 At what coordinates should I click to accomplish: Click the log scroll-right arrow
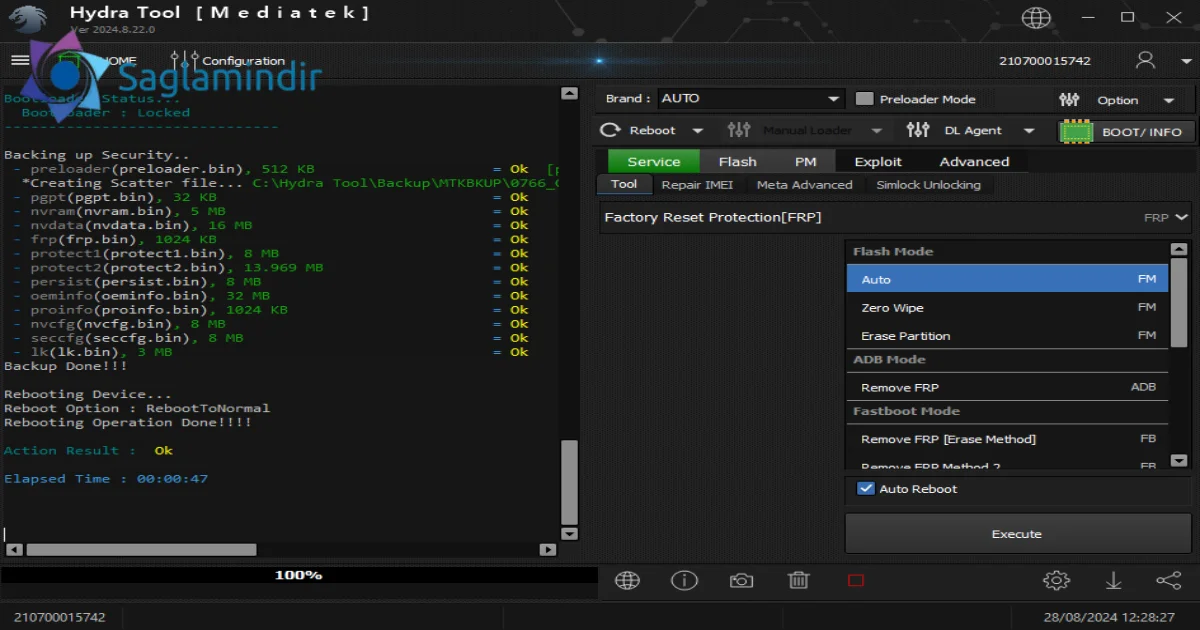[547, 549]
